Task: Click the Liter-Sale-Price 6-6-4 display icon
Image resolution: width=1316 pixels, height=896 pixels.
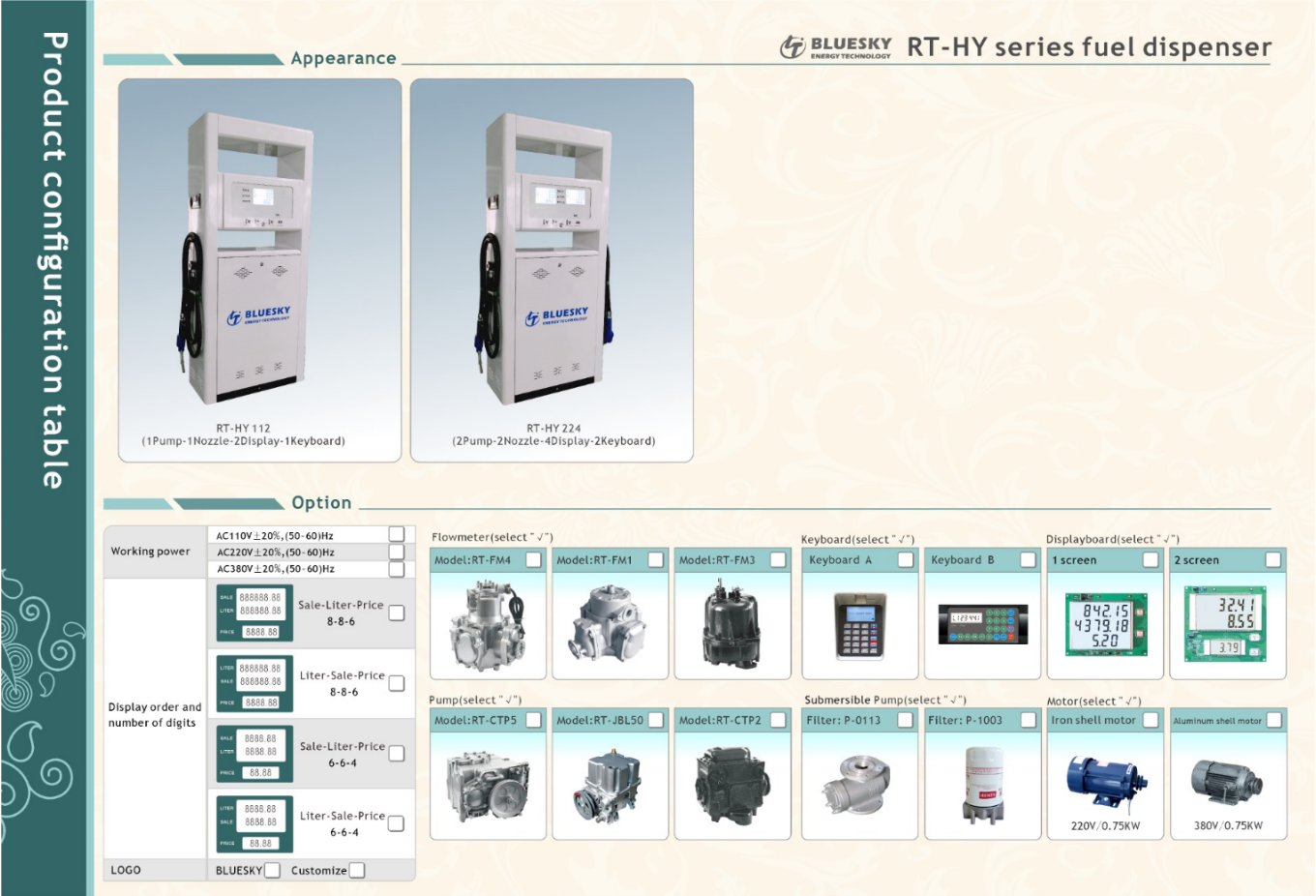Action: (x=254, y=823)
